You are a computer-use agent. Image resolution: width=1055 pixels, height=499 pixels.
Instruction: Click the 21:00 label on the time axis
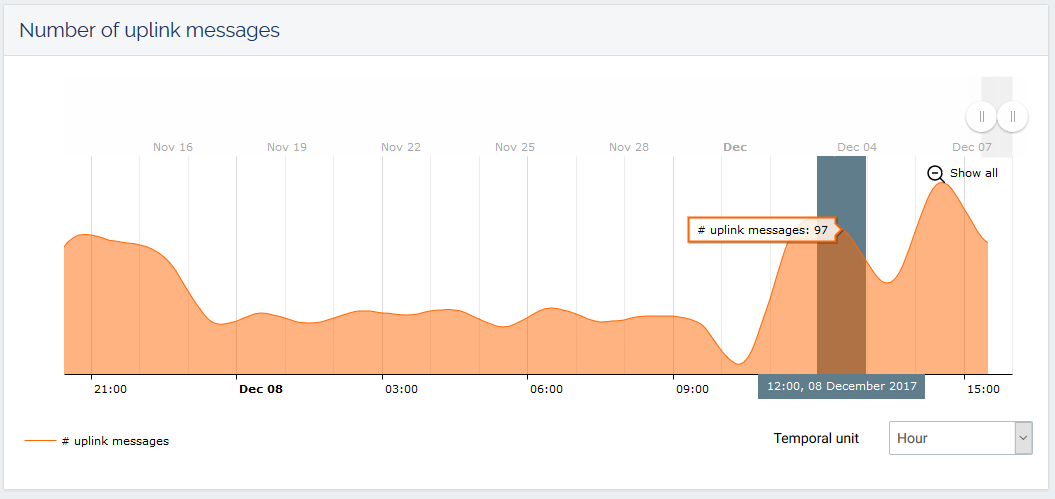click(x=110, y=389)
